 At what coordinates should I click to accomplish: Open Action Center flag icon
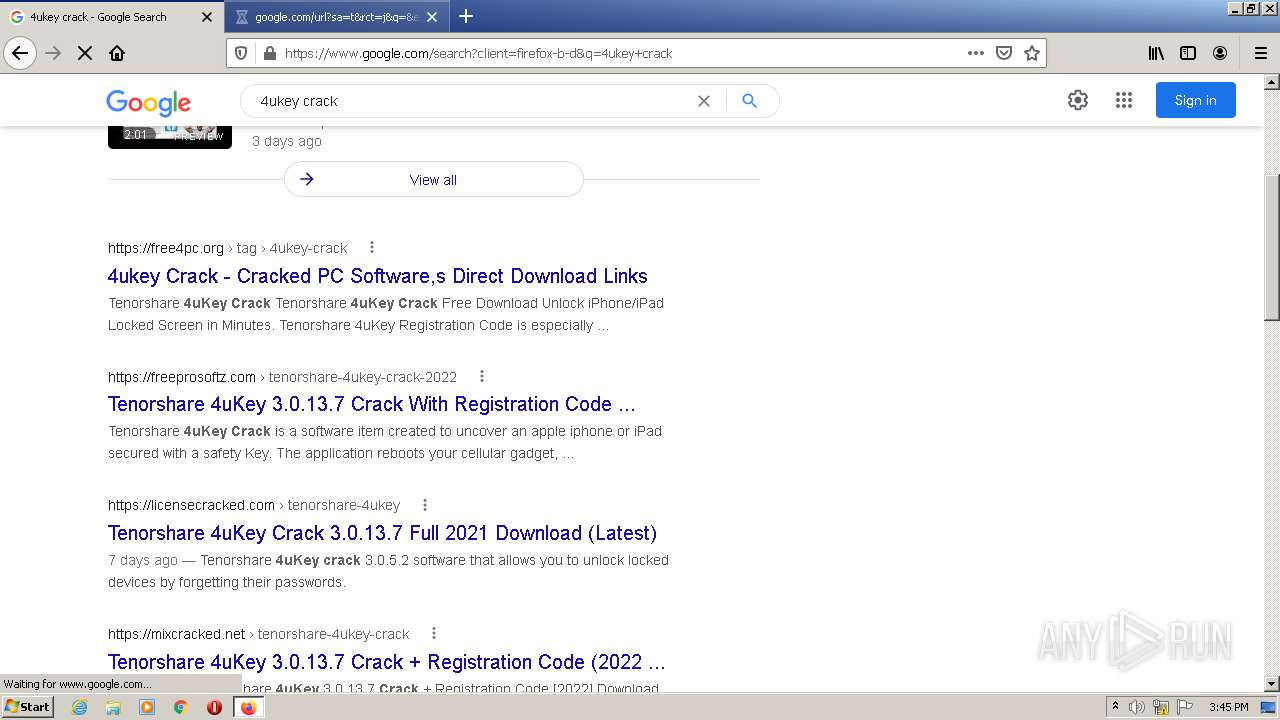(x=1185, y=707)
